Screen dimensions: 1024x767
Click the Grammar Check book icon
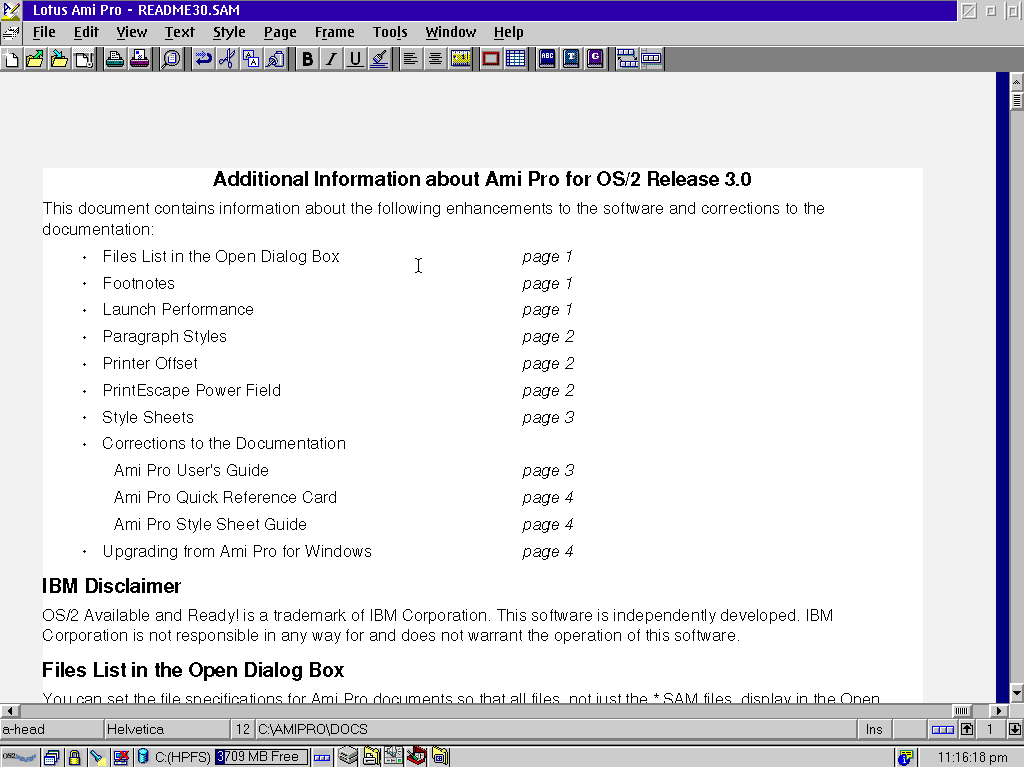[x=596, y=59]
